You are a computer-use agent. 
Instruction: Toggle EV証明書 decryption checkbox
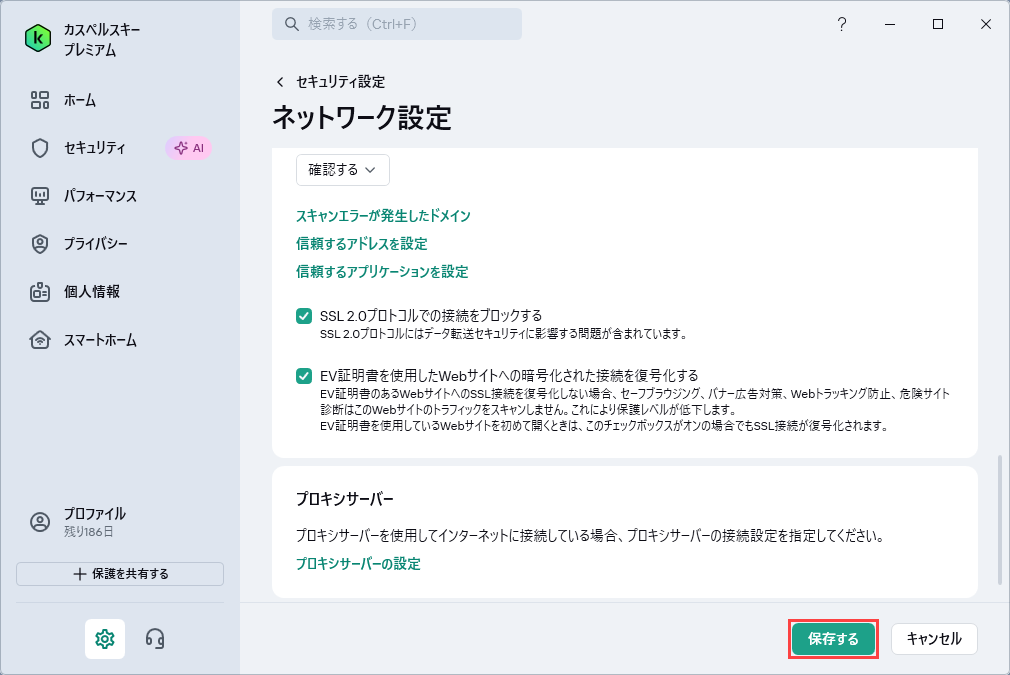coord(304,376)
